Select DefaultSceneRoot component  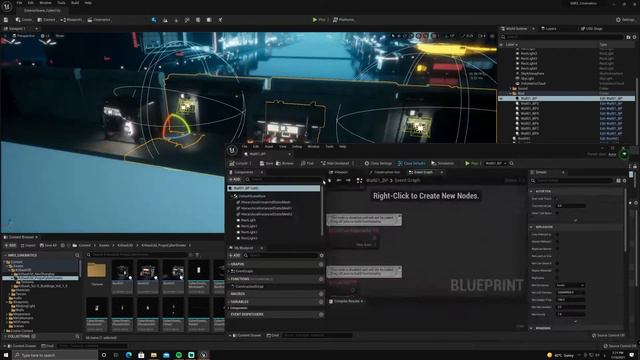click(x=252, y=196)
